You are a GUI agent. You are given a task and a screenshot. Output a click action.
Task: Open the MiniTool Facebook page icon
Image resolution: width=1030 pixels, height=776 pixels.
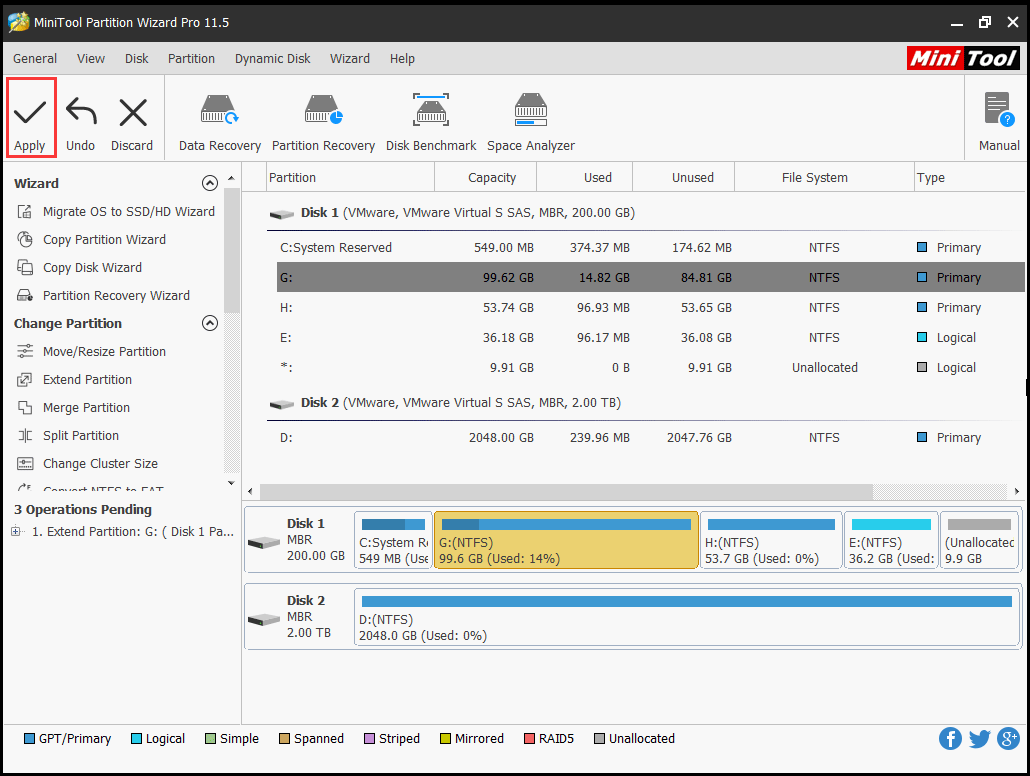[950, 739]
